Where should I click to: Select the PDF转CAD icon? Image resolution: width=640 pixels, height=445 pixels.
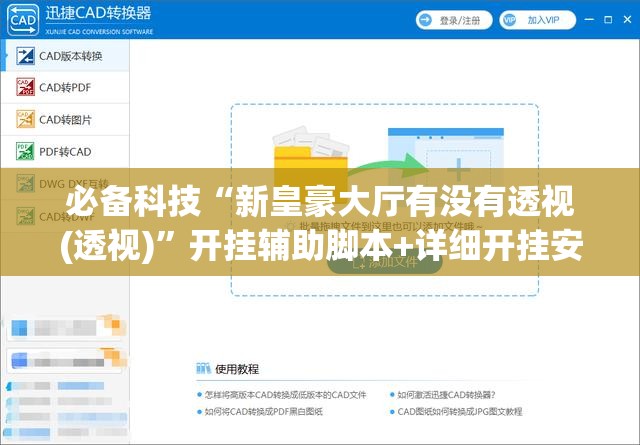(25, 151)
